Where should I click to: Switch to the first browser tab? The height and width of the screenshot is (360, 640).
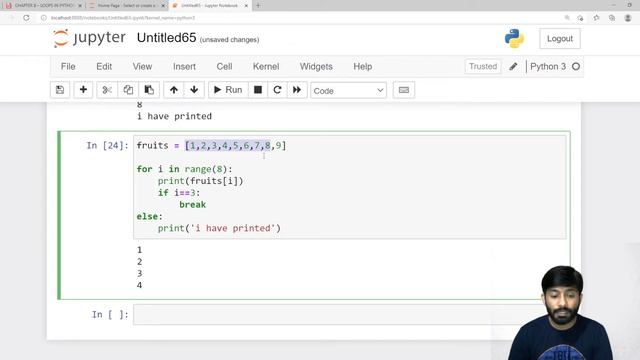click(x=43, y=6)
